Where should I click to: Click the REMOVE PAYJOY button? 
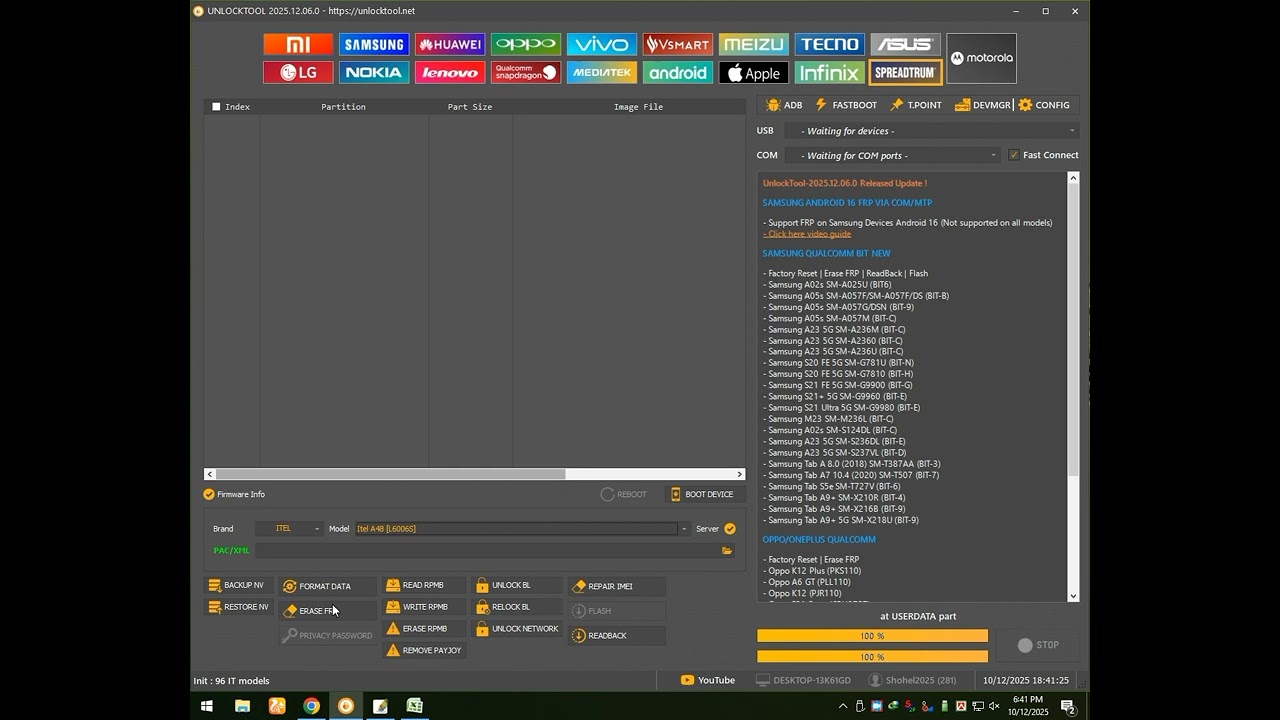(x=424, y=651)
